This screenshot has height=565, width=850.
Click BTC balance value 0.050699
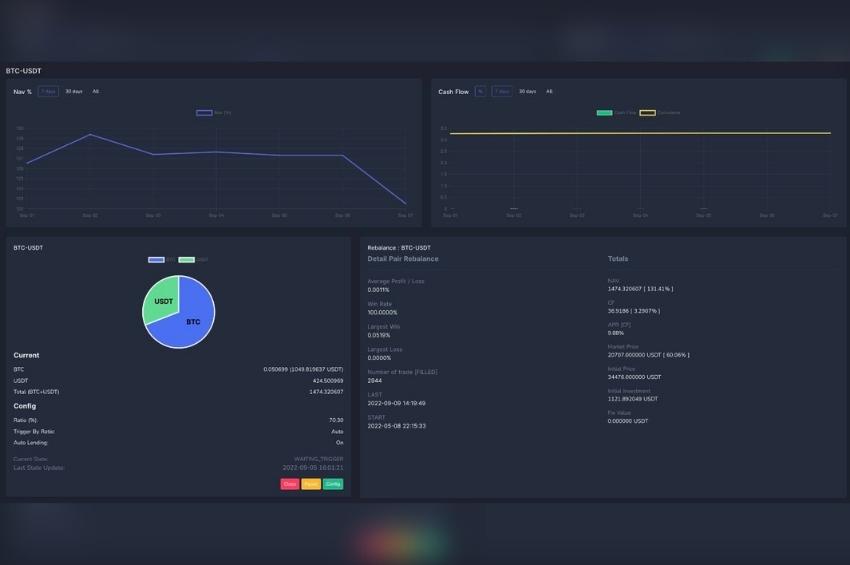point(303,369)
